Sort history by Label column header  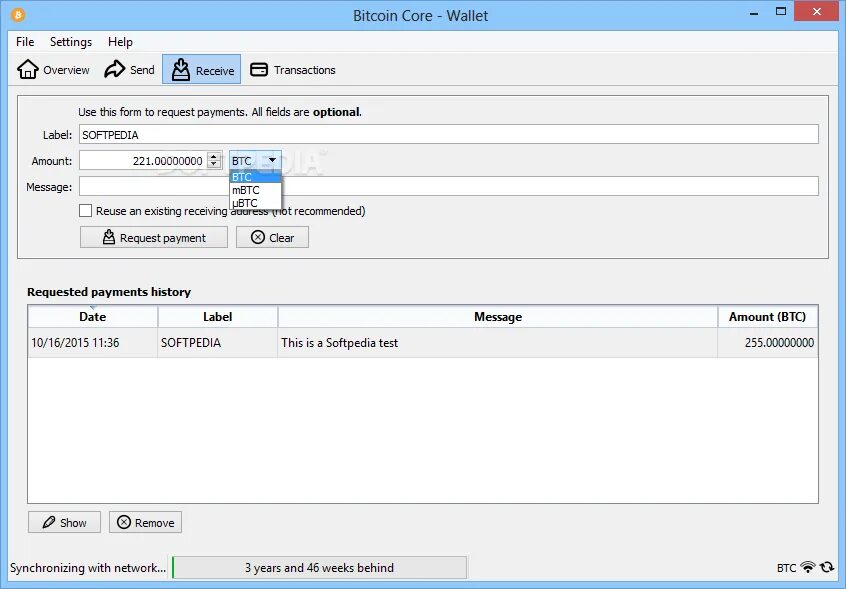point(217,317)
